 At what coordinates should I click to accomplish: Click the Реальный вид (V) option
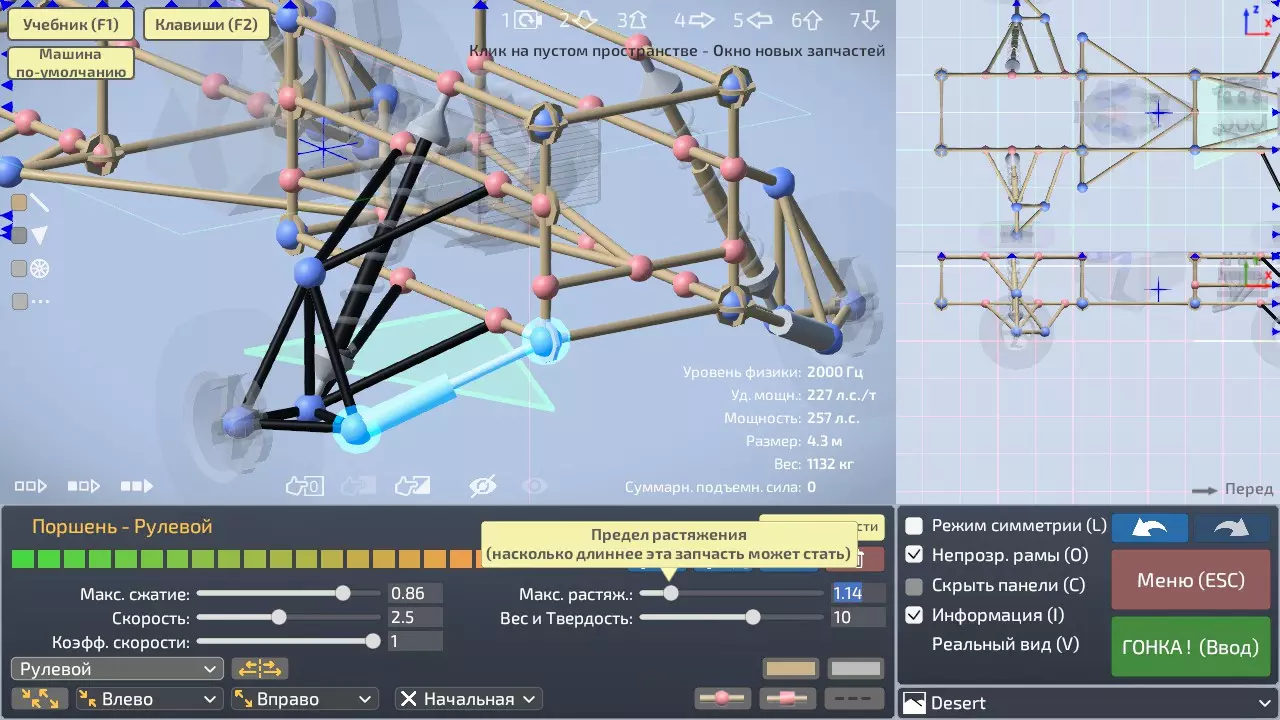1005,644
